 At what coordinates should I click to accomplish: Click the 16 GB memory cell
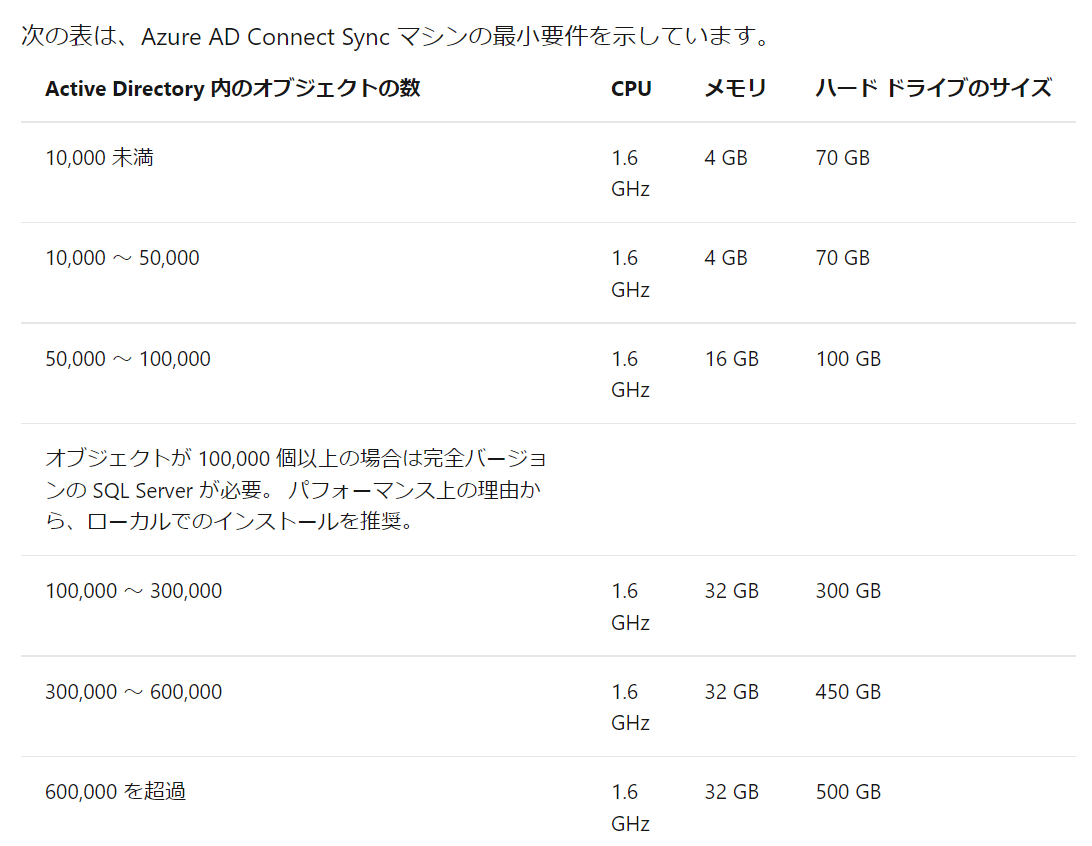point(731,359)
